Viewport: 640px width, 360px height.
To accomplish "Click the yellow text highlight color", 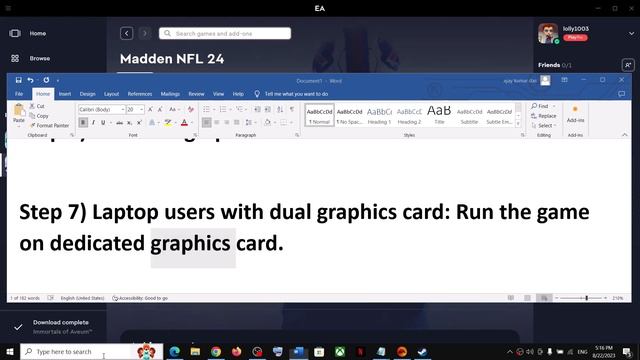I will coord(168,122).
